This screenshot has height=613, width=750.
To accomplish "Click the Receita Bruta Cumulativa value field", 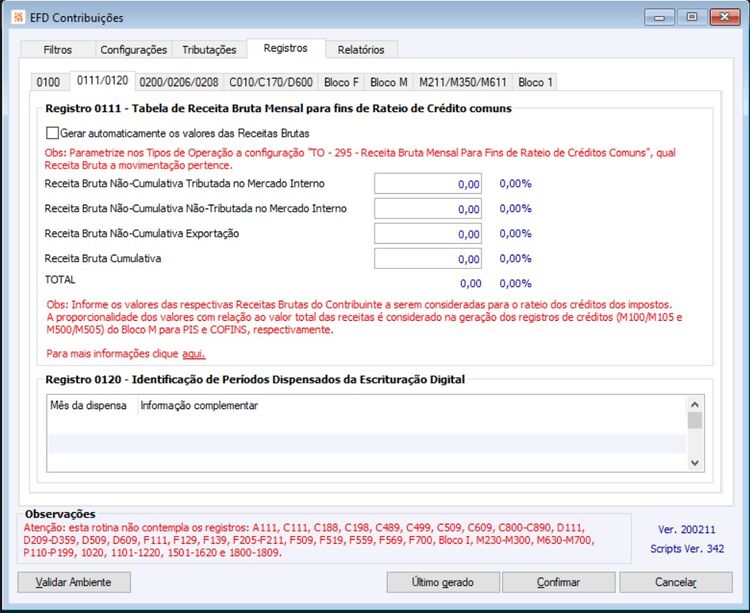I will click(428, 258).
